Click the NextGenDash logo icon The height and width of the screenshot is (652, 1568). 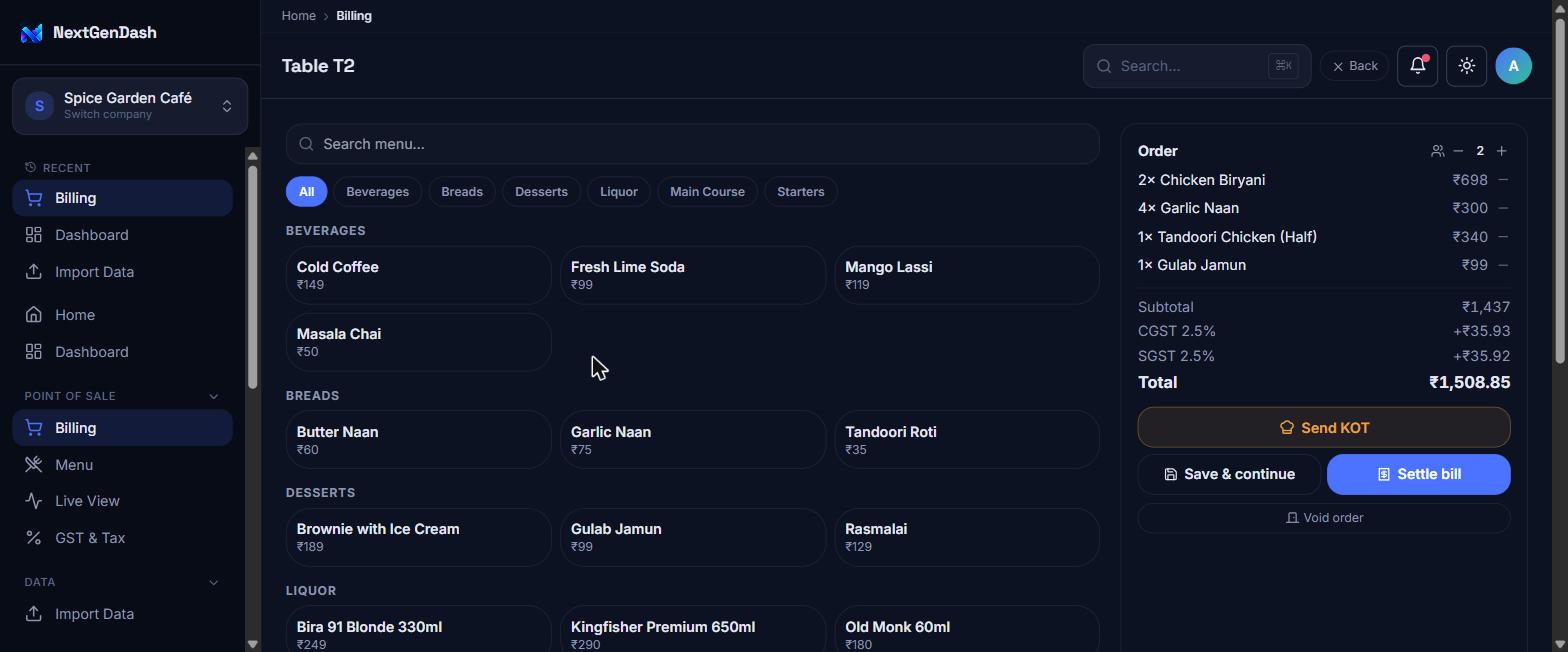pos(32,33)
